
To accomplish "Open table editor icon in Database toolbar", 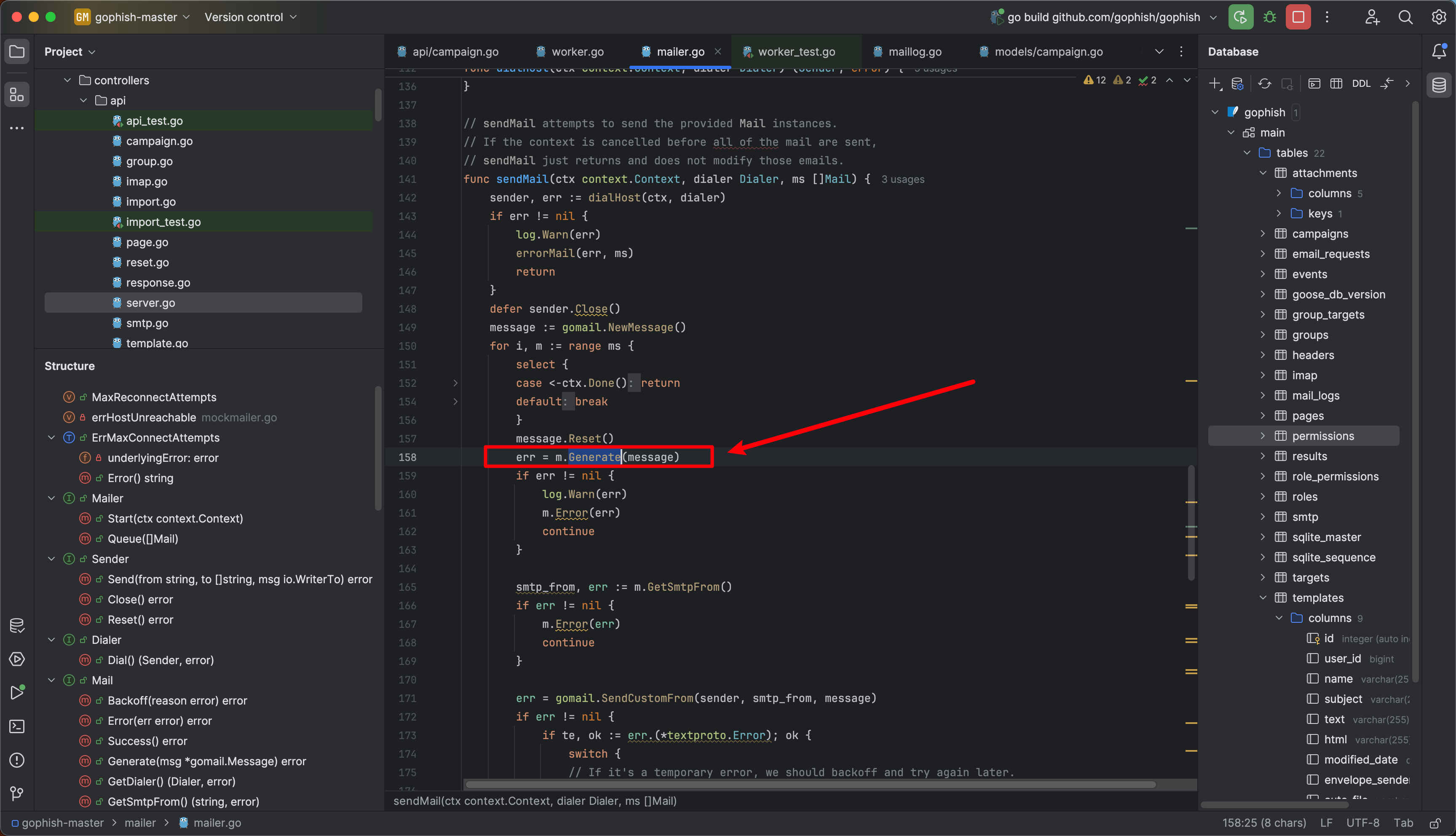I will [1336, 84].
